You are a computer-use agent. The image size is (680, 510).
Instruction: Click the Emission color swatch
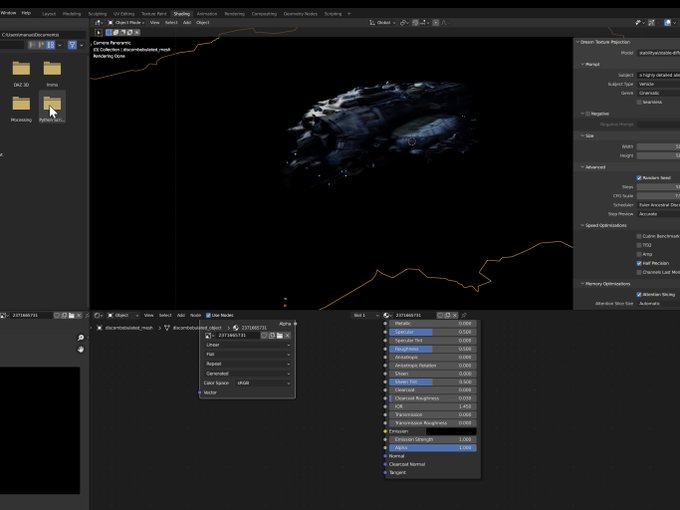coord(451,432)
